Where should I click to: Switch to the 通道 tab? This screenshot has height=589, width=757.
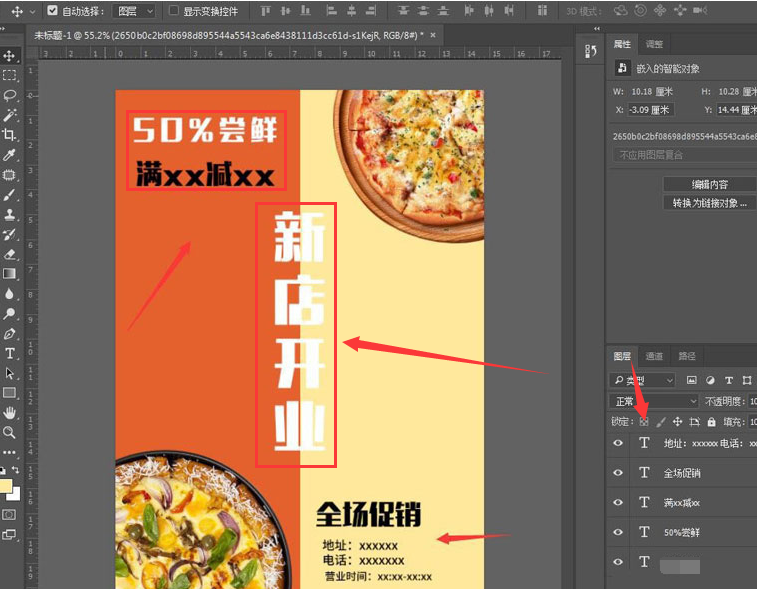coord(654,356)
